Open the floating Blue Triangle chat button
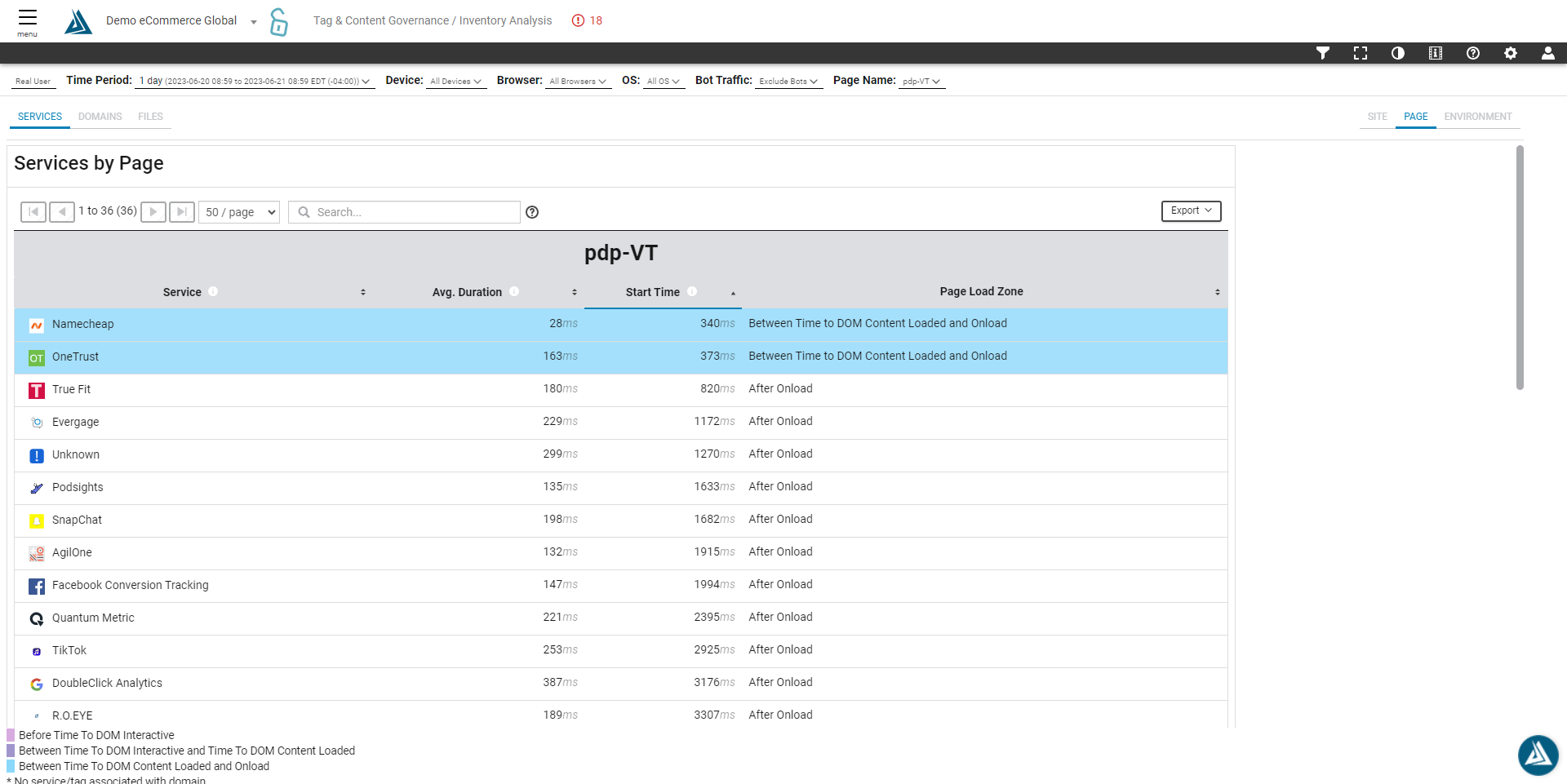This screenshot has width=1567, height=784. pyautogui.click(x=1538, y=755)
